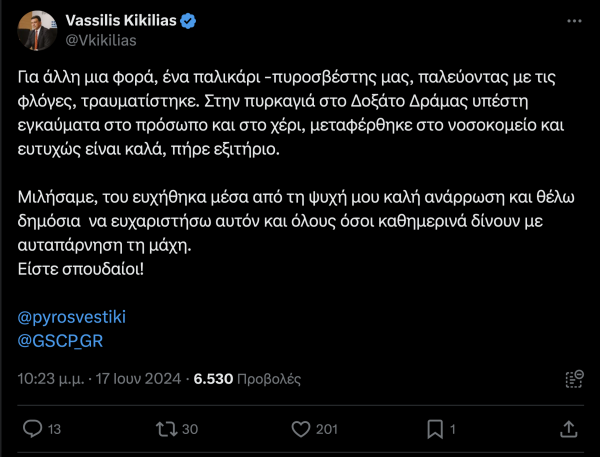This screenshot has width=600, height=457.
Task: Open the share tweet icon
Action: 568,429
